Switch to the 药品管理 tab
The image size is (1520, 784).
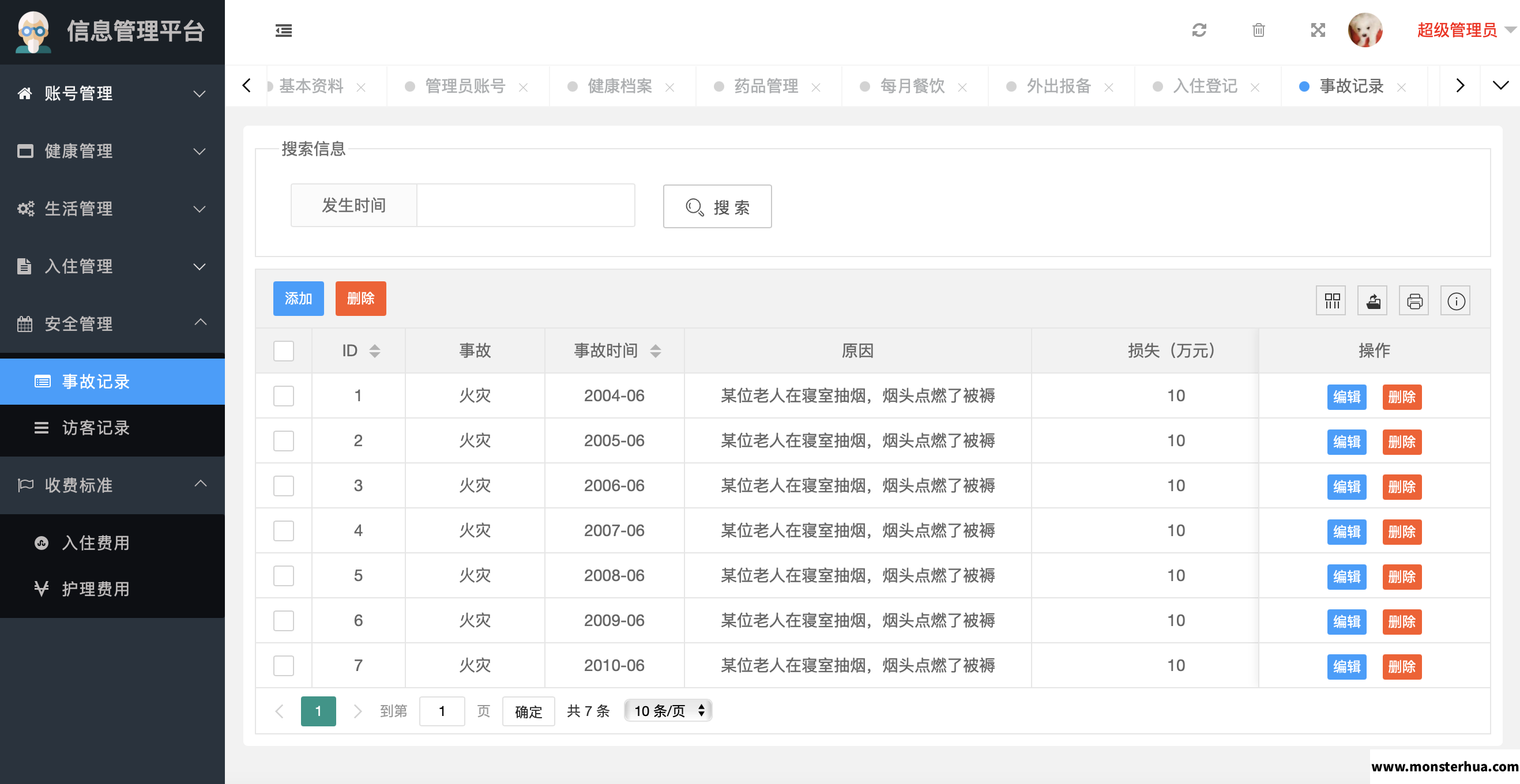(765, 86)
